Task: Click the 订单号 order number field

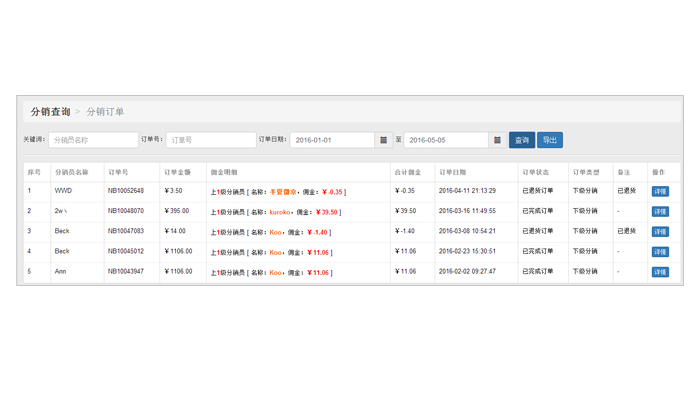Action: coord(210,140)
